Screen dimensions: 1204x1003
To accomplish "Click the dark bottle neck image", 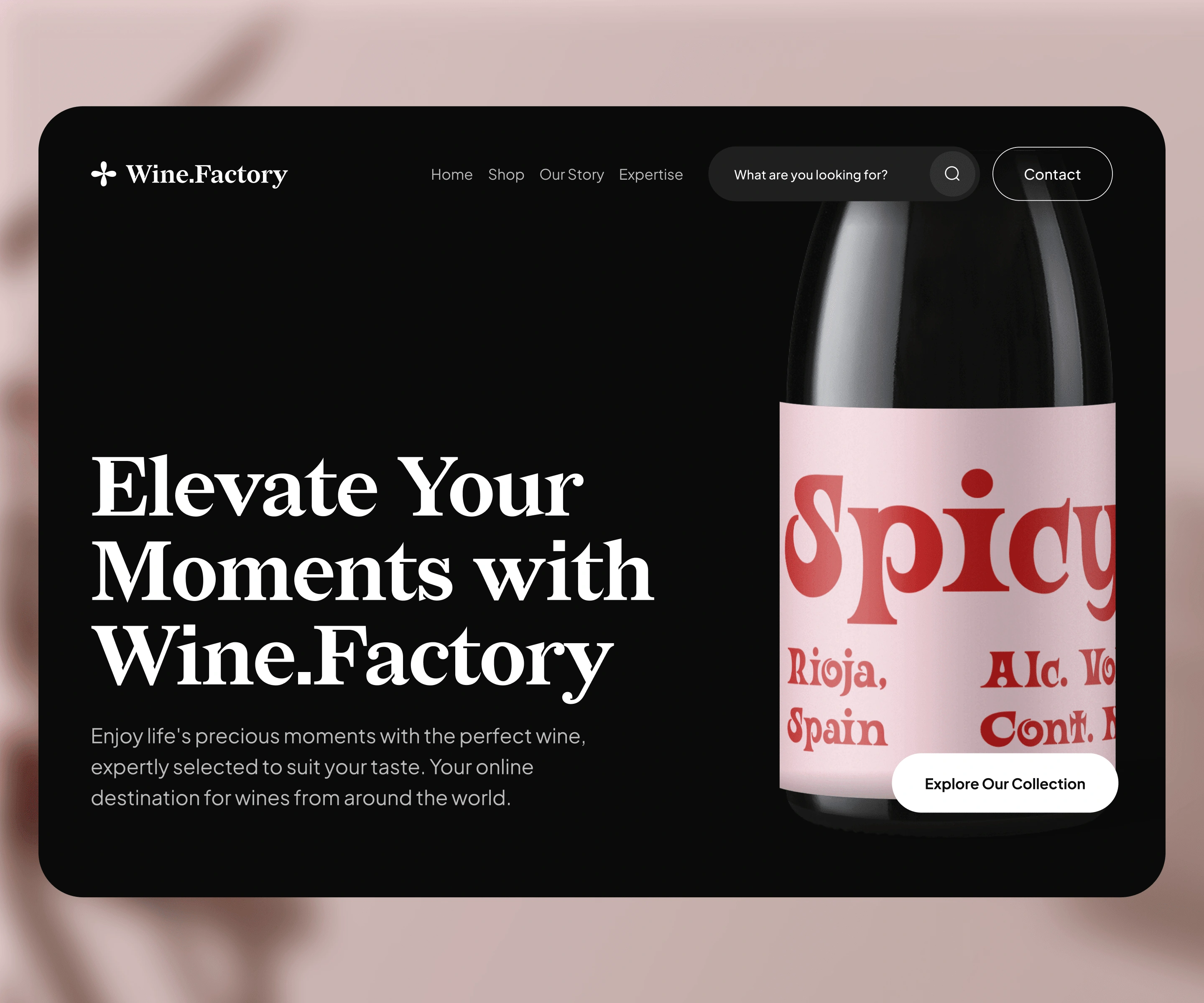I will point(950,304).
